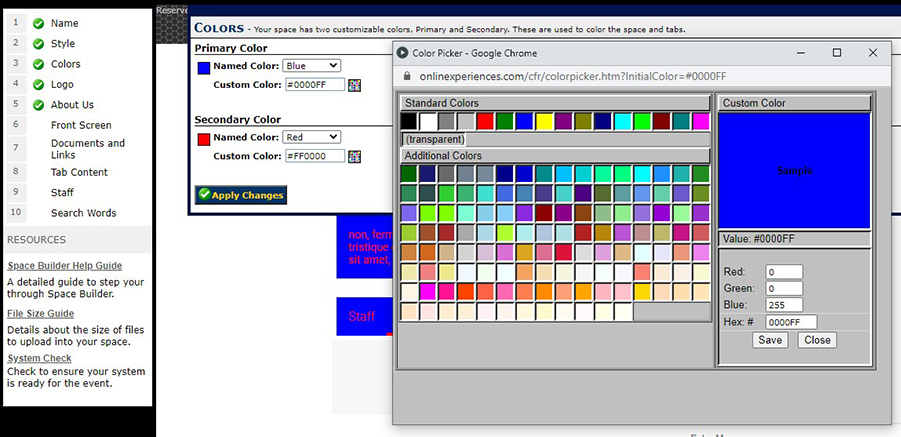Navigate to the Search Words step
The width and height of the screenshot is (901, 437).
83,213
